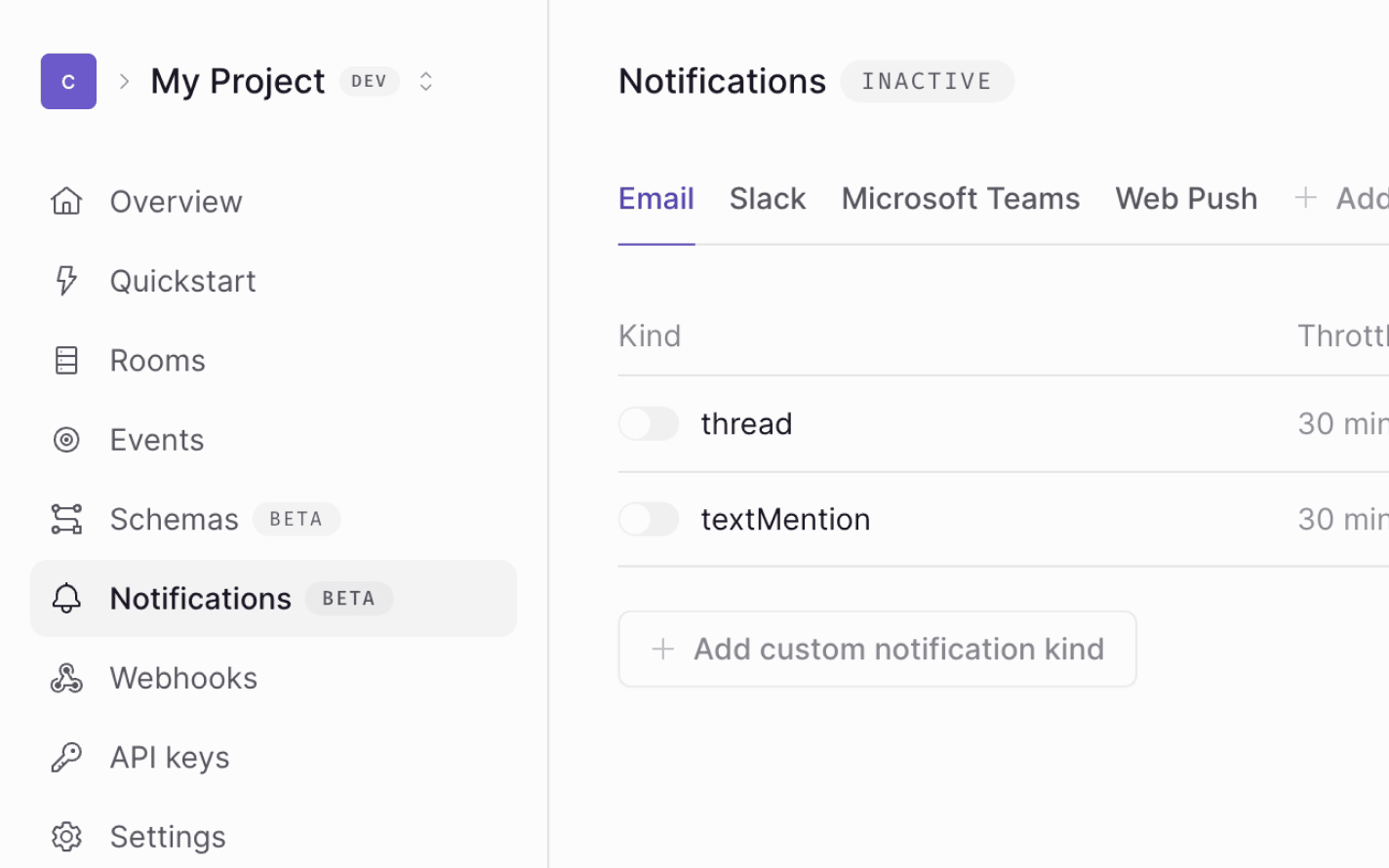Stay on the Email tab

(x=655, y=198)
